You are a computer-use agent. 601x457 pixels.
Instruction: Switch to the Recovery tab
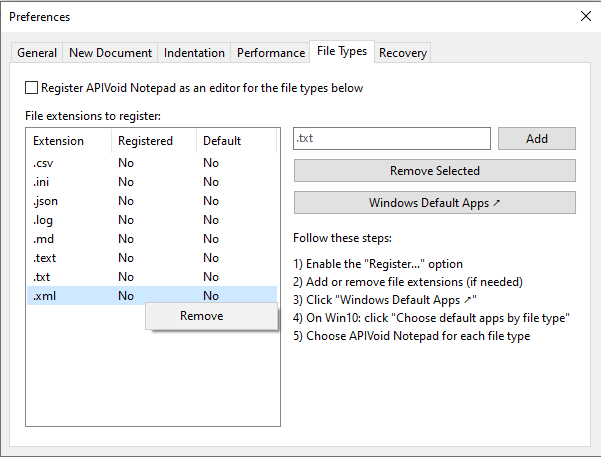tap(403, 53)
